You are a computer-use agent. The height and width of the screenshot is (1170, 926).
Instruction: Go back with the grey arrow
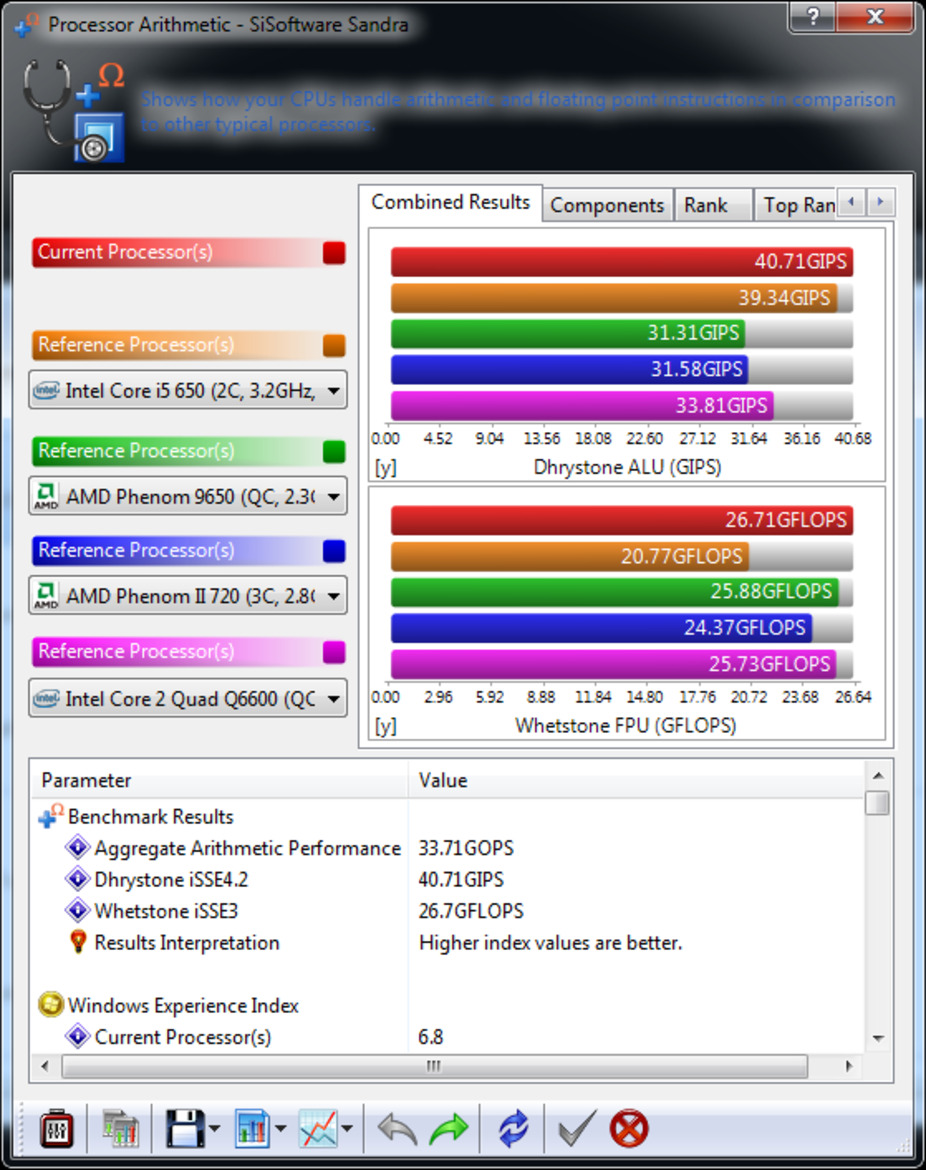[x=397, y=1128]
